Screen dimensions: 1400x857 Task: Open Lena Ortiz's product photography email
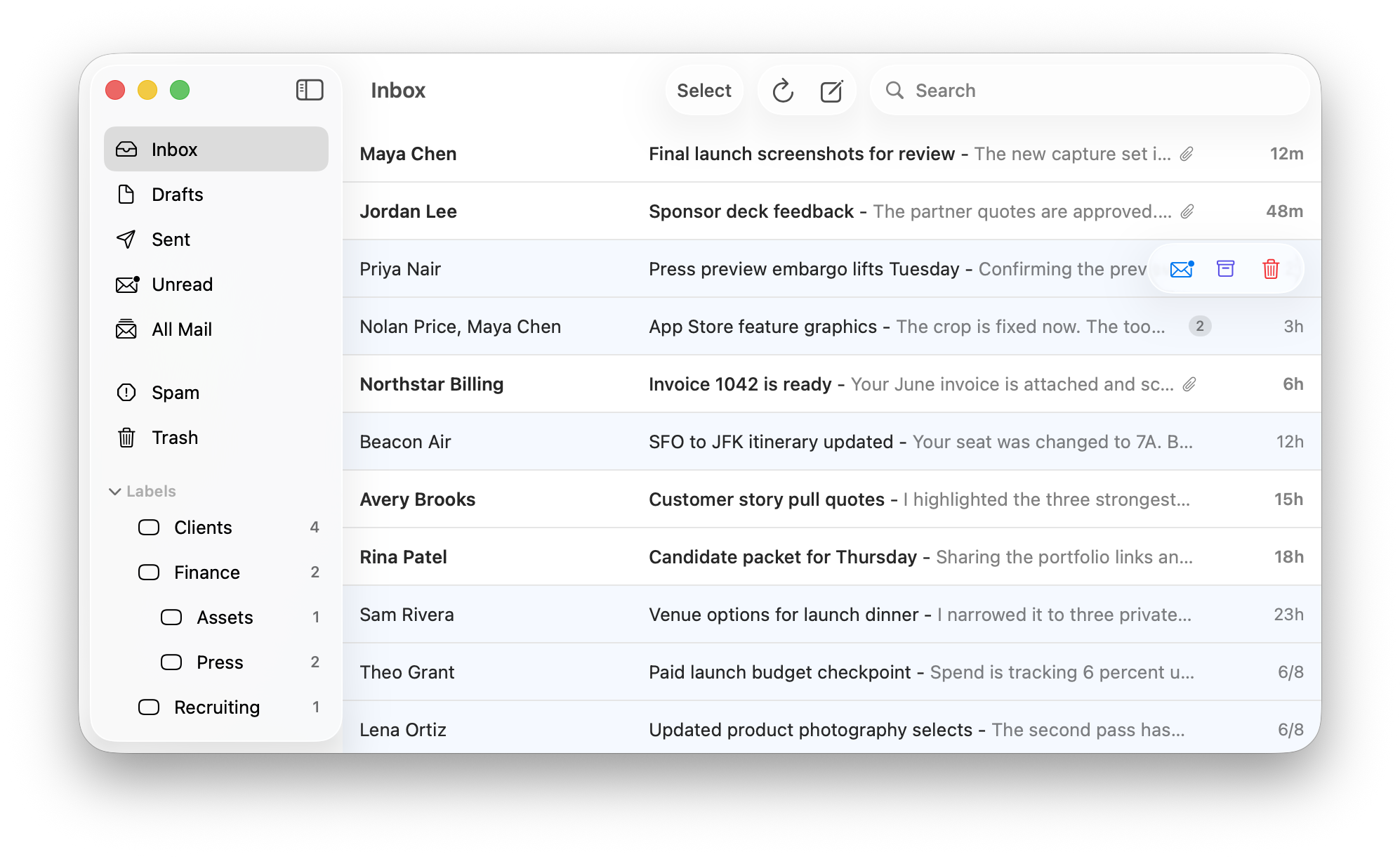coord(832,727)
